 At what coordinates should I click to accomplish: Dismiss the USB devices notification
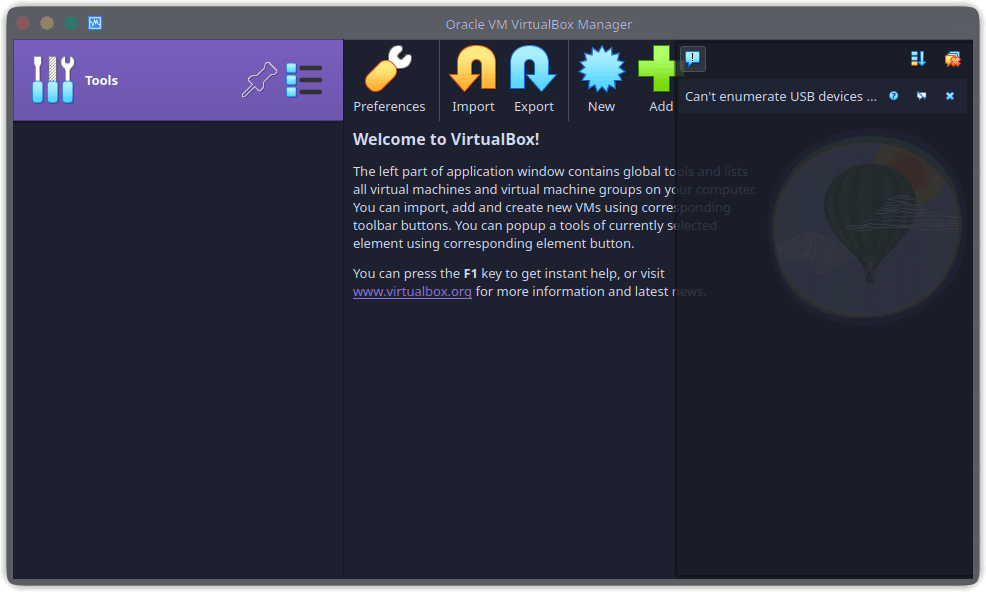coord(950,96)
